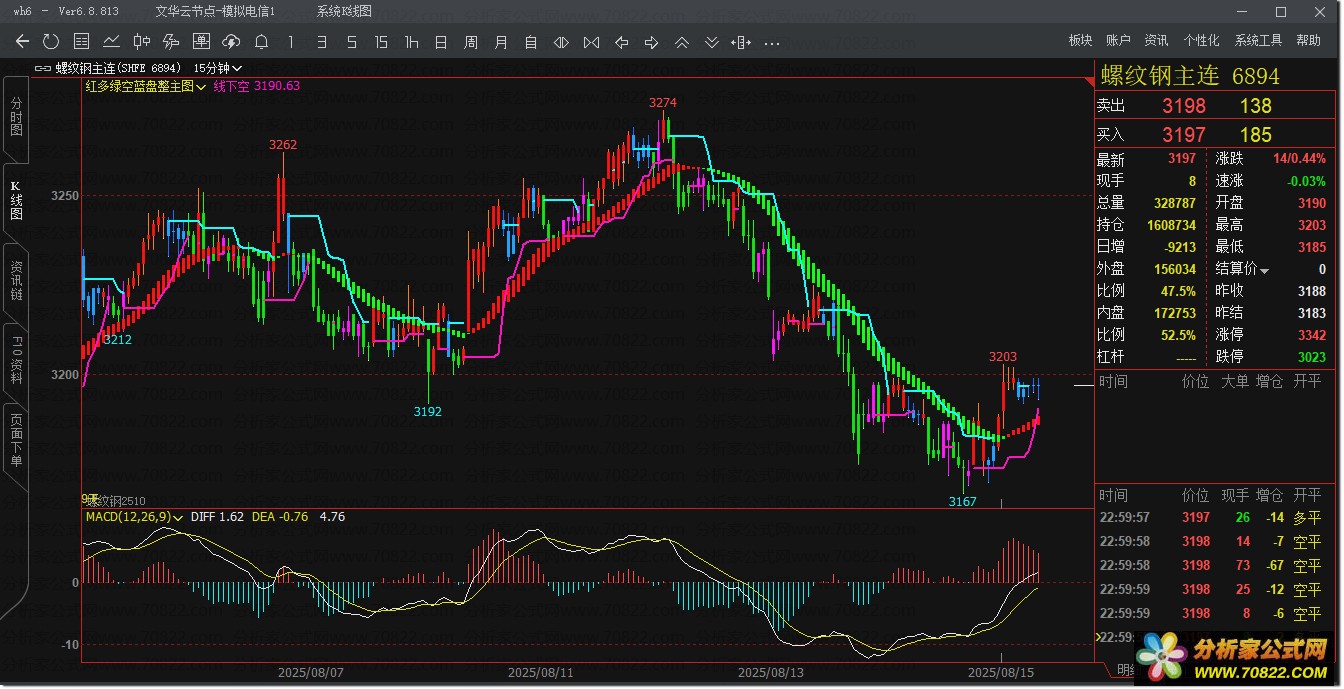Screen dimensions: 1344x689
Task: Click the 买入 price 3197
Action: point(1184,135)
